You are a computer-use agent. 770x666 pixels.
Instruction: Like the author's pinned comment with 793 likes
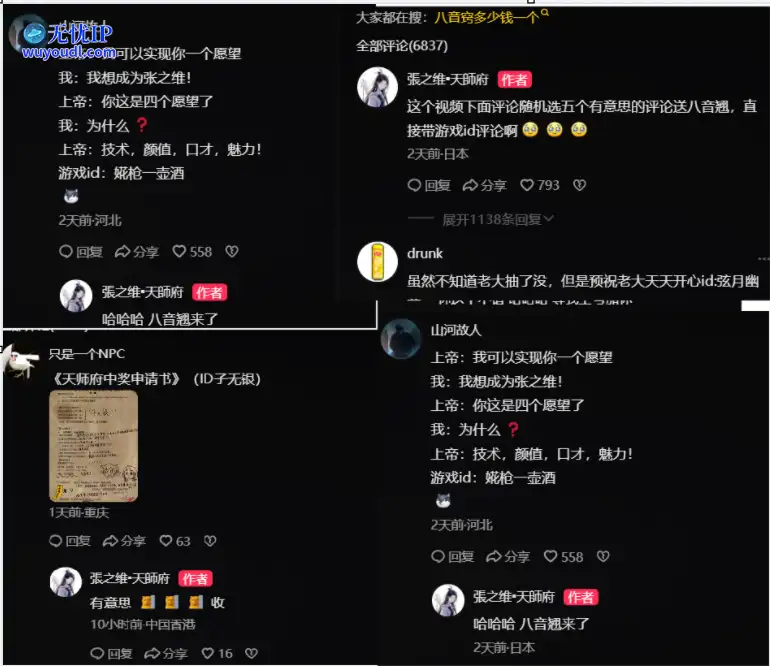tap(539, 185)
